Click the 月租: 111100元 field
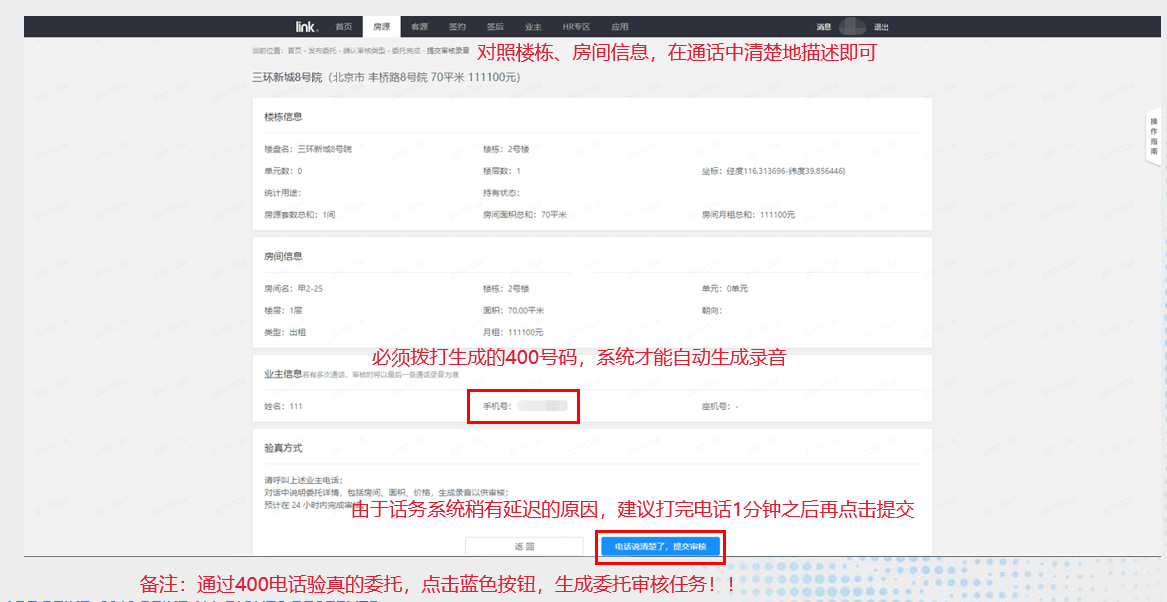Screen dimensions: 1167x602 513,332
